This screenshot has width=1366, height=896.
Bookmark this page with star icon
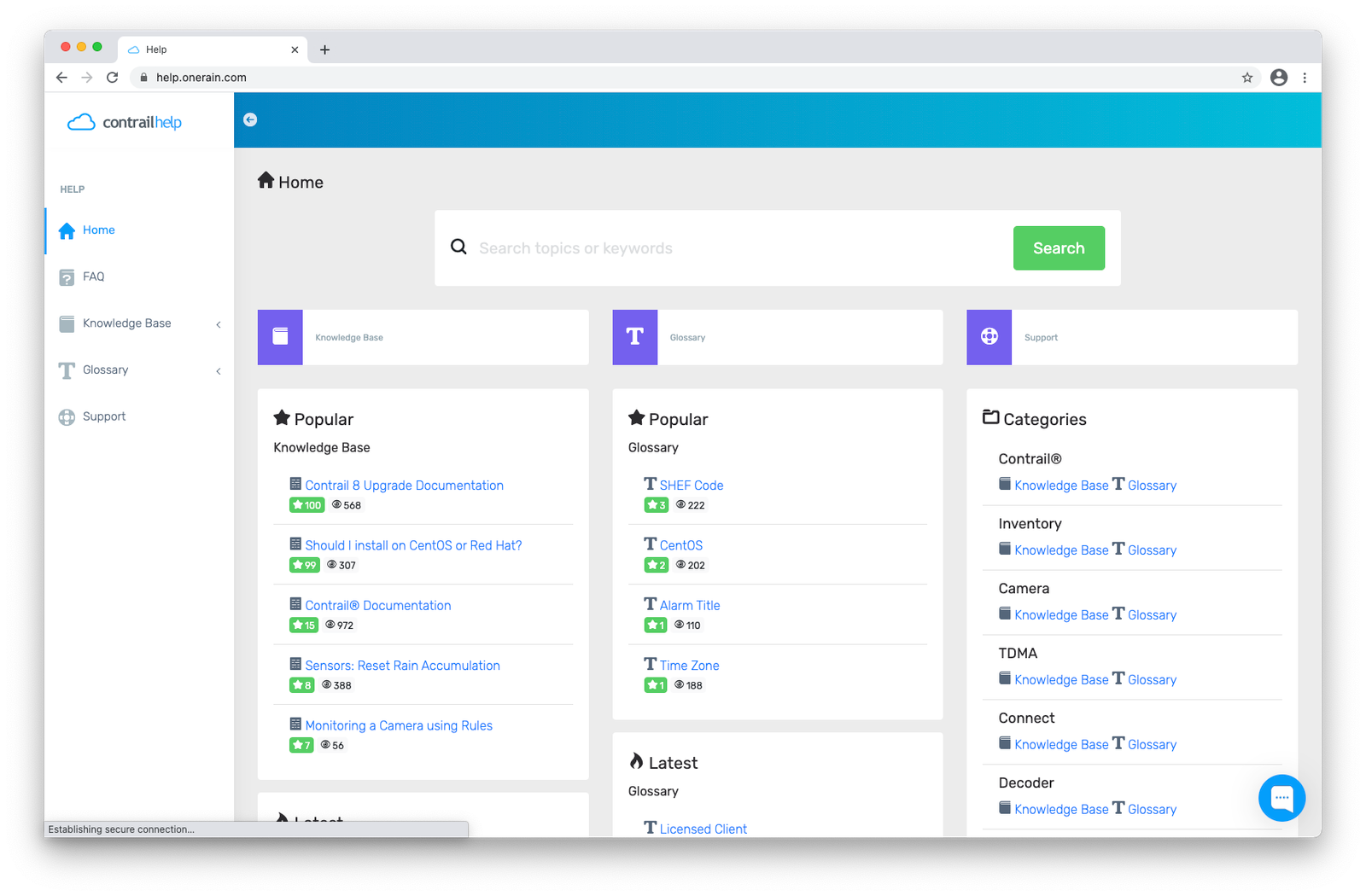click(1246, 78)
